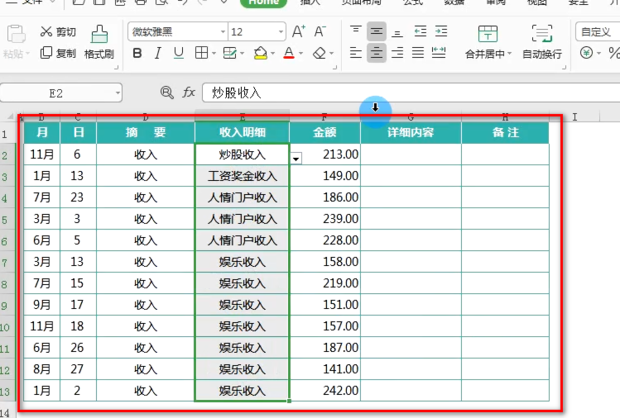The width and height of the screenshot is (620, 418).
Task: Select the 9月 month cell
Action: [x=42, y=305]
